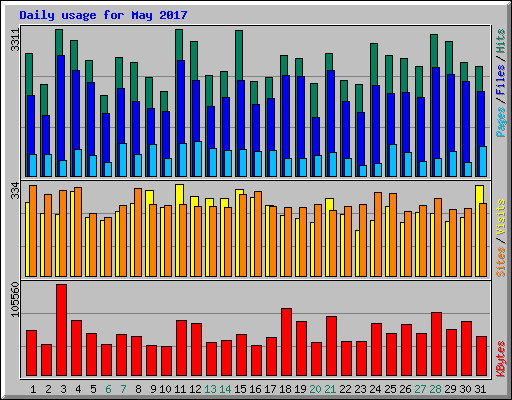
Task: Click the yellow Visits bar for day 11
Action: pos(179,194)
